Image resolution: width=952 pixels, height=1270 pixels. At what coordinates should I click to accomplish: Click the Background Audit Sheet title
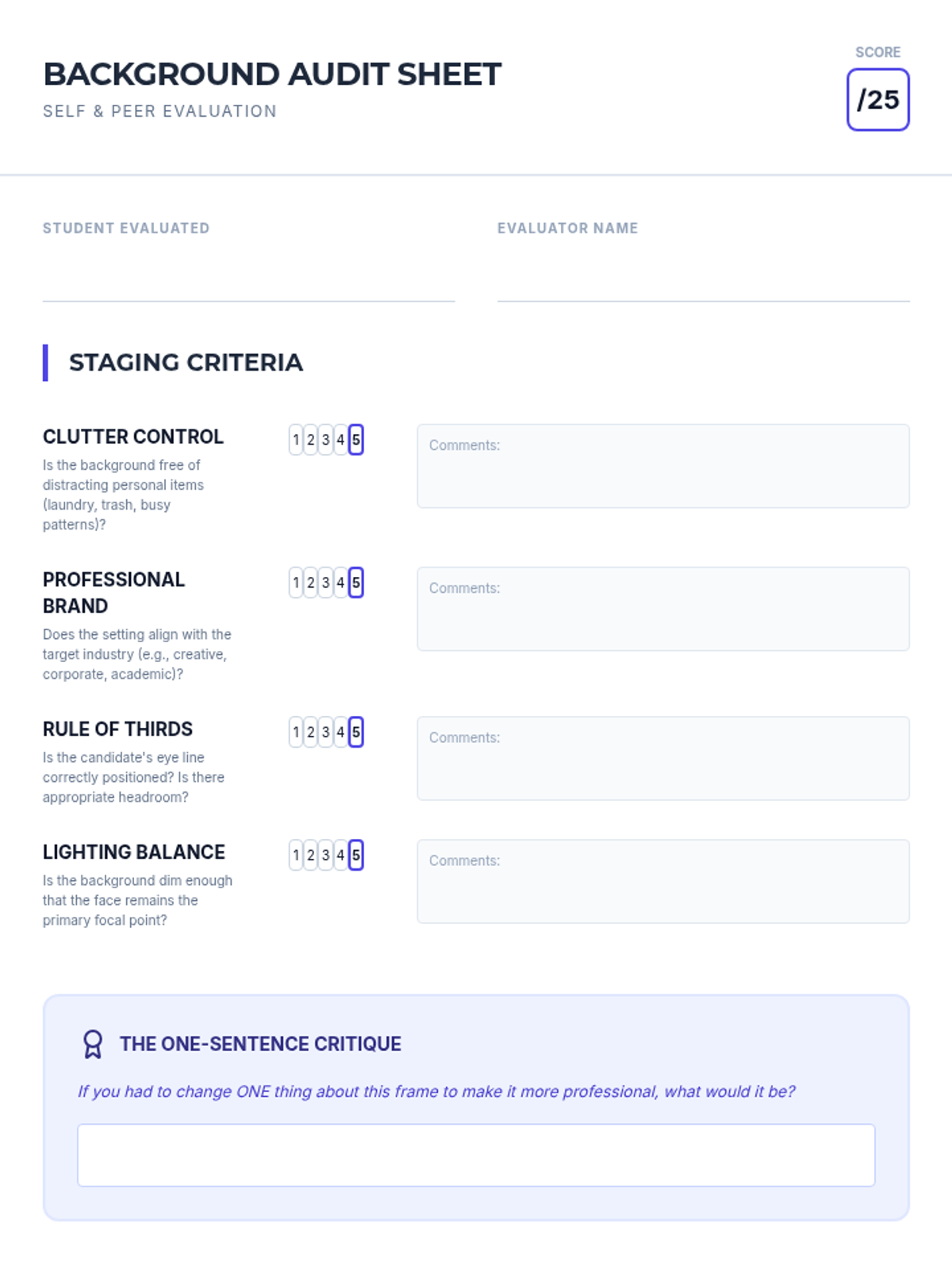pos(272,75)
